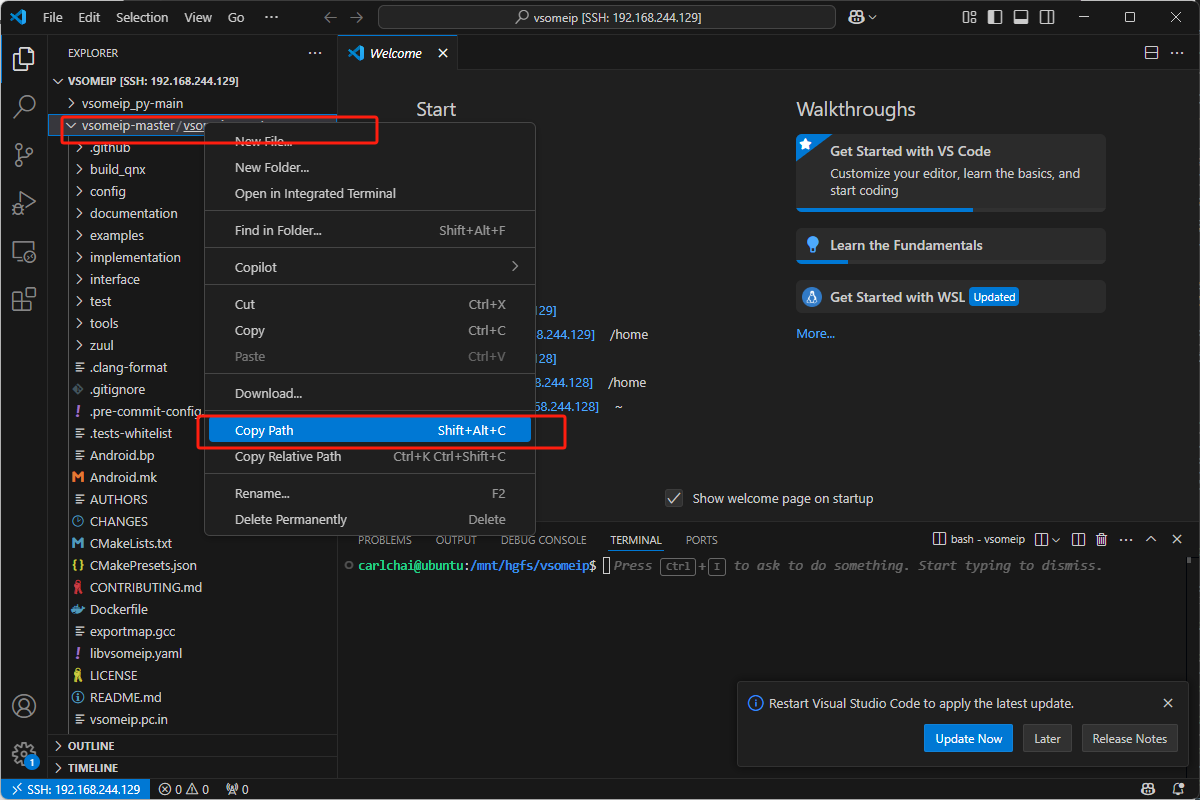The image size is (1200, 800).
Task: Open Explorer Views and More Actions ellipsis
Action: [315, 53]
